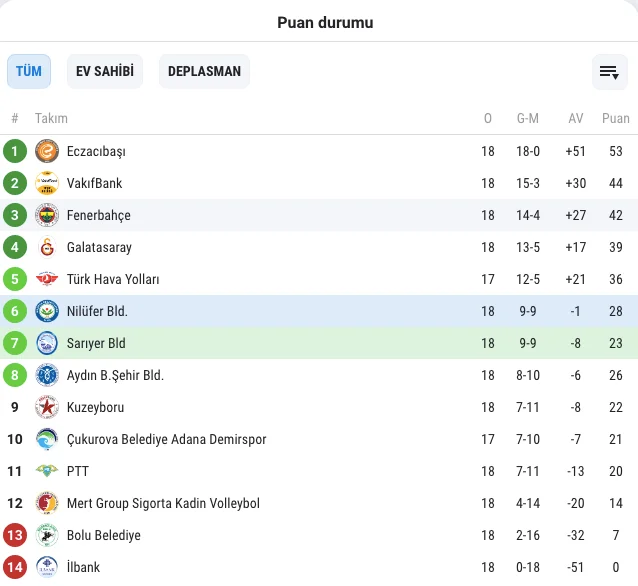The image size is (638, 586).
Task: Click the VakıfBank team logo
Action: (x=47, y=183)
